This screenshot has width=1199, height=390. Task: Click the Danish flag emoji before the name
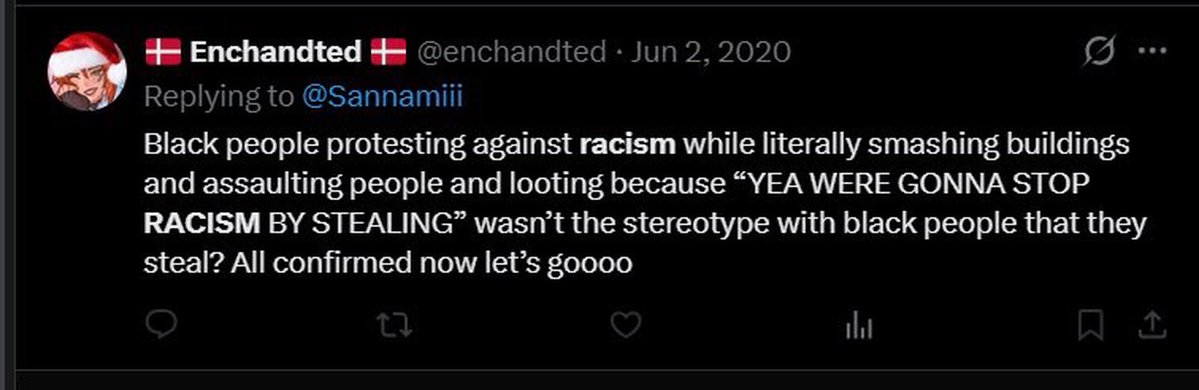(x=163, y=52)
